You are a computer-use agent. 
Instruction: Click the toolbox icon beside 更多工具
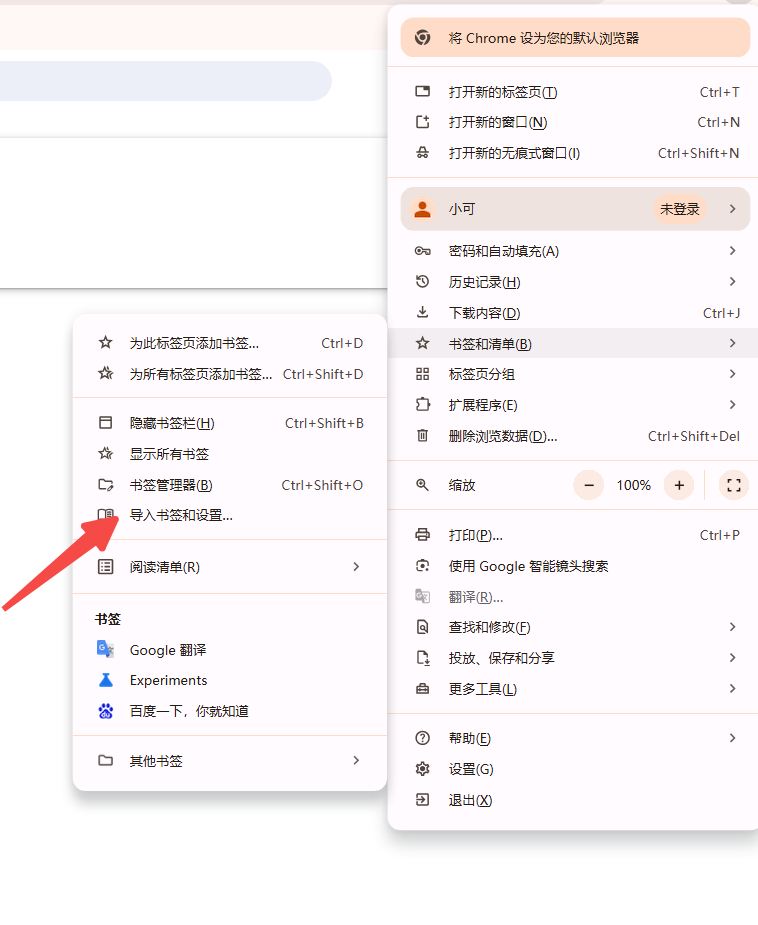(422, 688)
